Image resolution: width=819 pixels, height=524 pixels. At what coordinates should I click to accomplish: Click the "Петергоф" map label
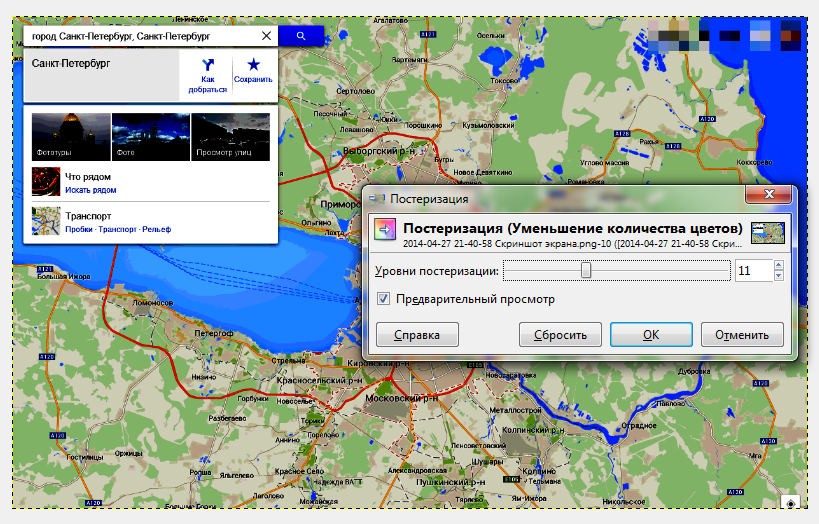(x=214, y=333)
